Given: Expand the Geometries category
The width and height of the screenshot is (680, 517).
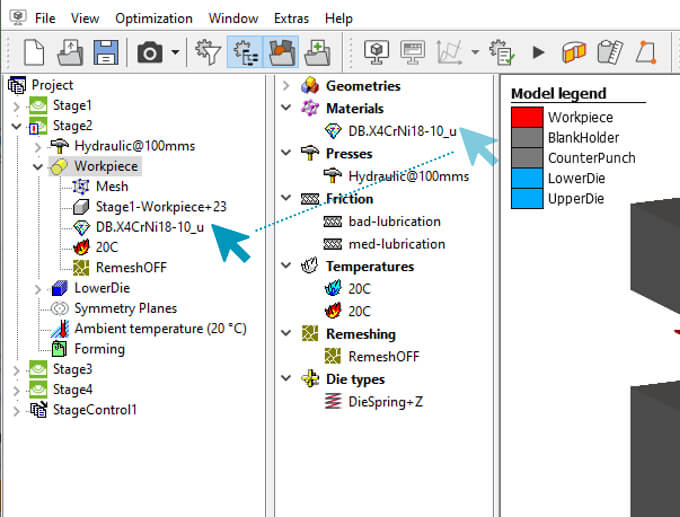Looking at the screenshot, I should 287,86.
